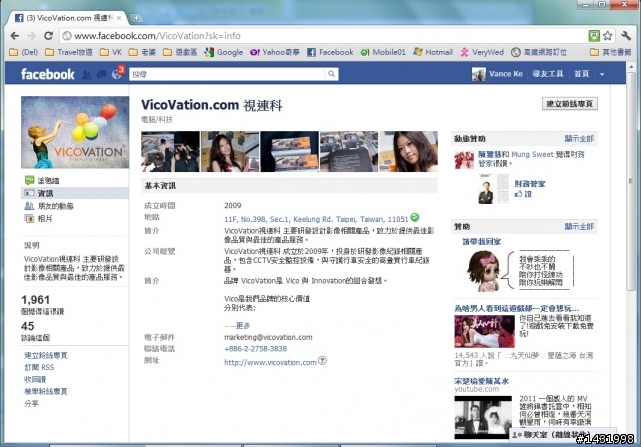Click the browser forward arrow
The height and width of the screenshot is (447, 641).
coord(31,36)
